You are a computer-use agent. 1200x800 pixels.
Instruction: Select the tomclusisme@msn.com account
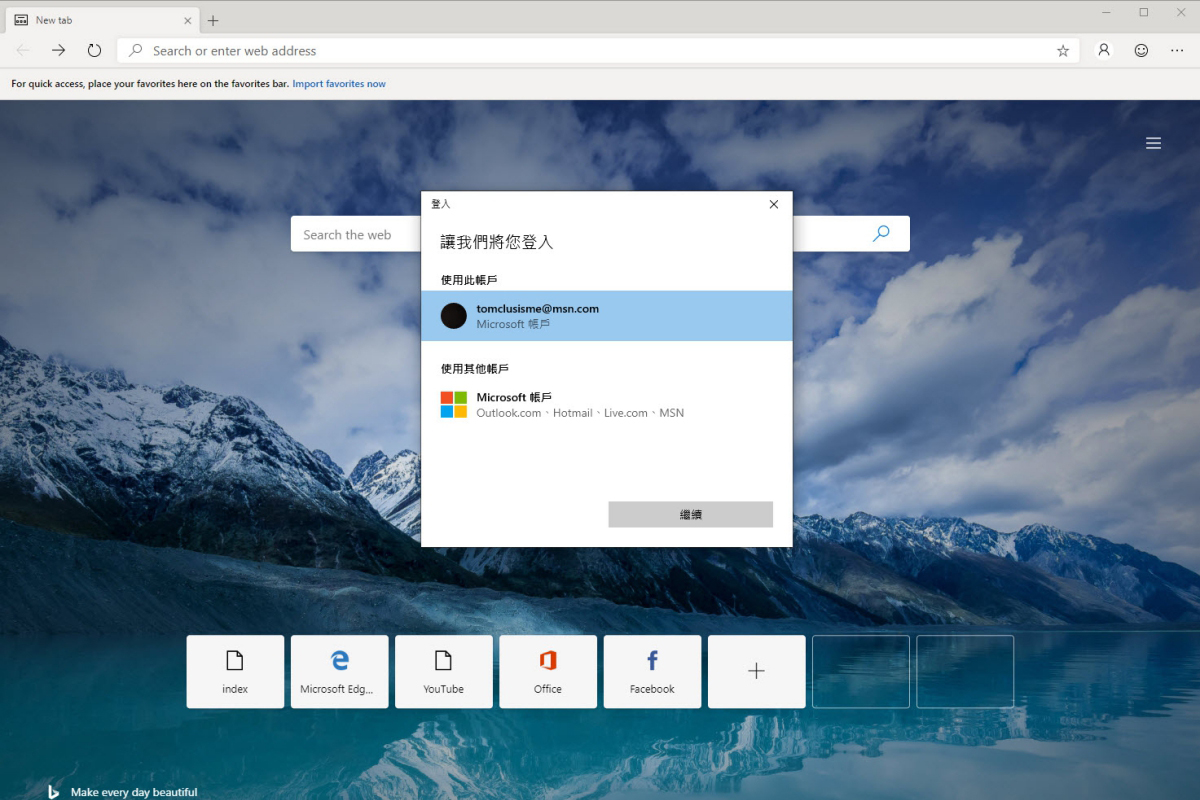[x=606, y=315]
